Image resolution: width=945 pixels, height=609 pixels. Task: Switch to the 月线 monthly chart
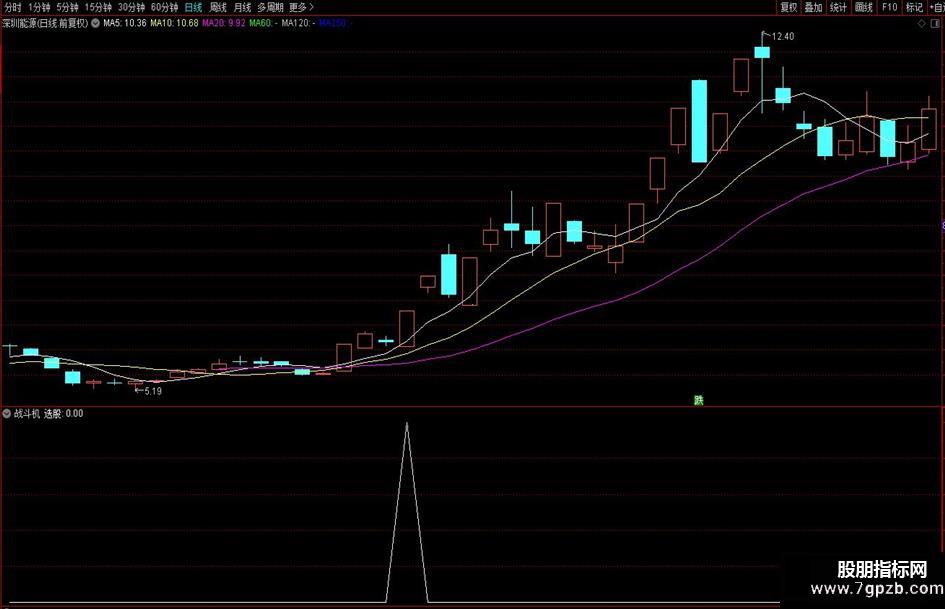coord(242,7)
